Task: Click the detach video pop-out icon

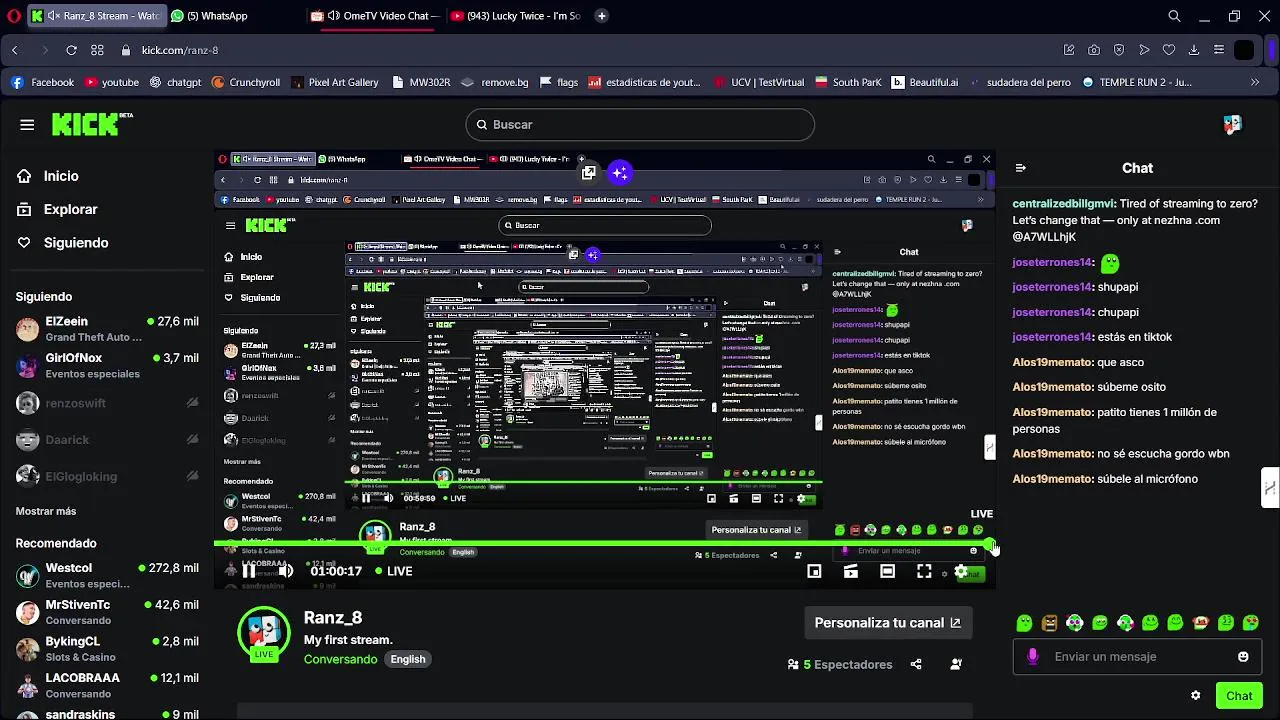Action: (x=588, y=173)
